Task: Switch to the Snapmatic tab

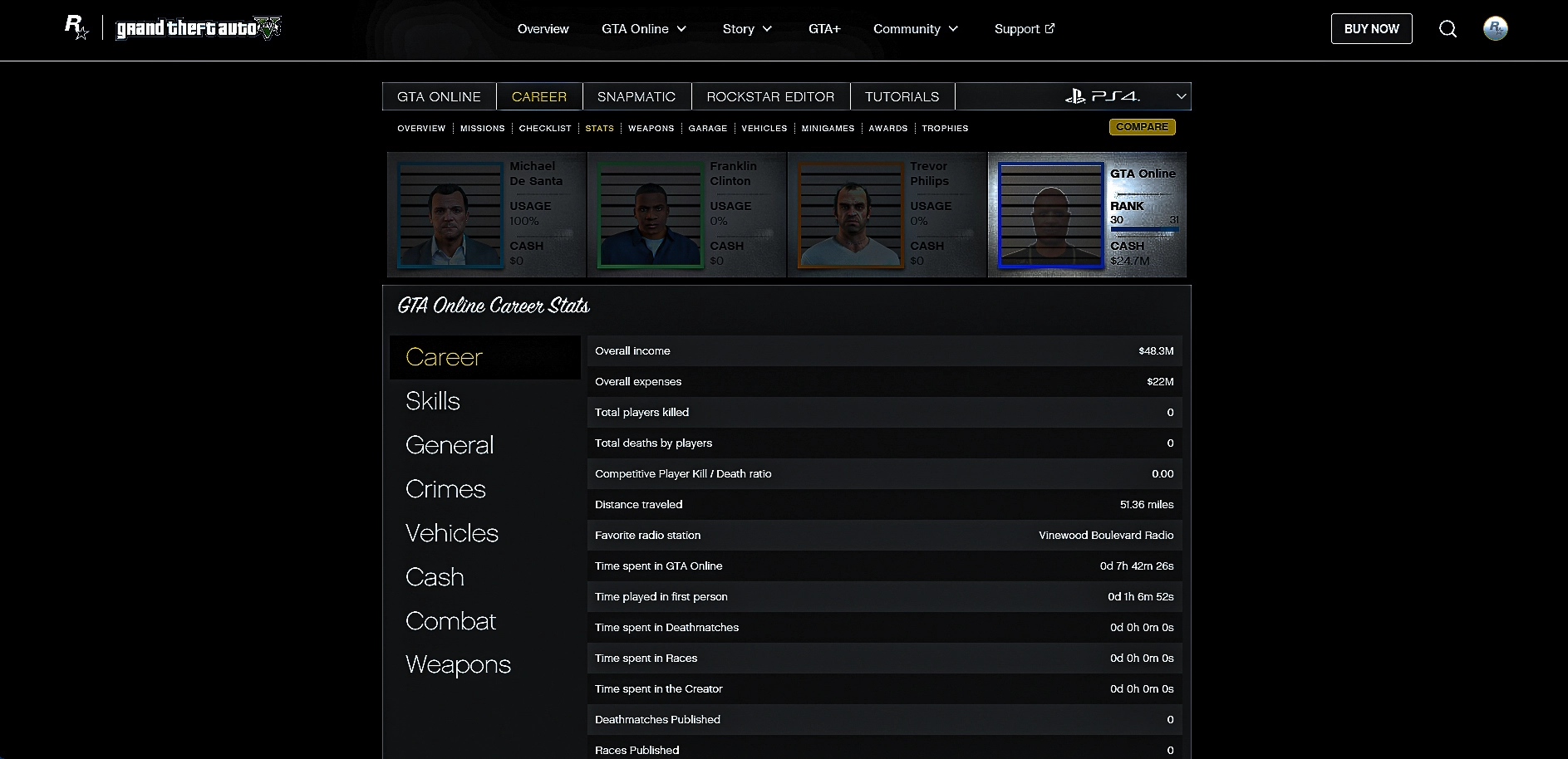Action: [x=637, y=96]
